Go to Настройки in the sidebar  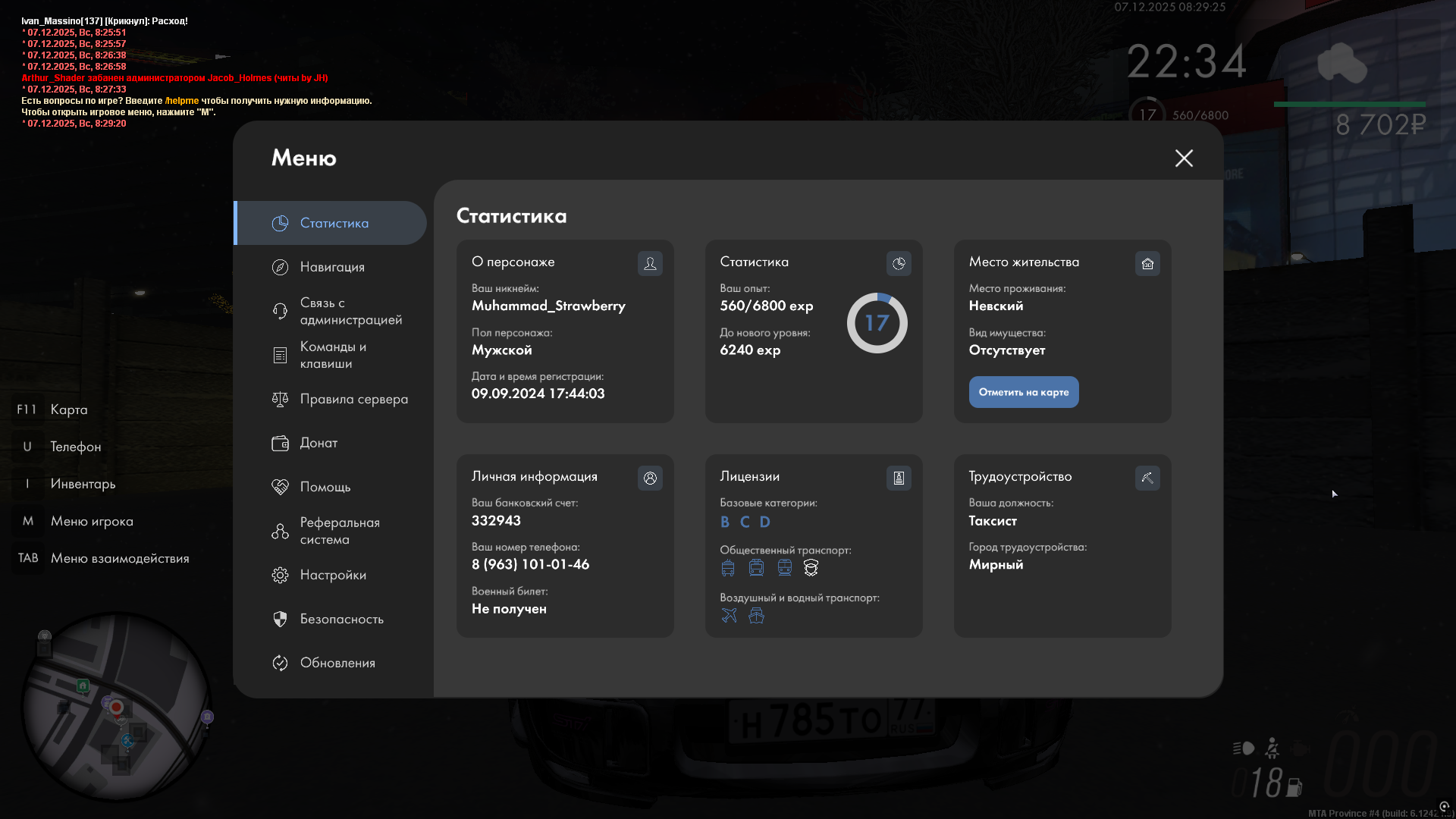pos(332,575)
